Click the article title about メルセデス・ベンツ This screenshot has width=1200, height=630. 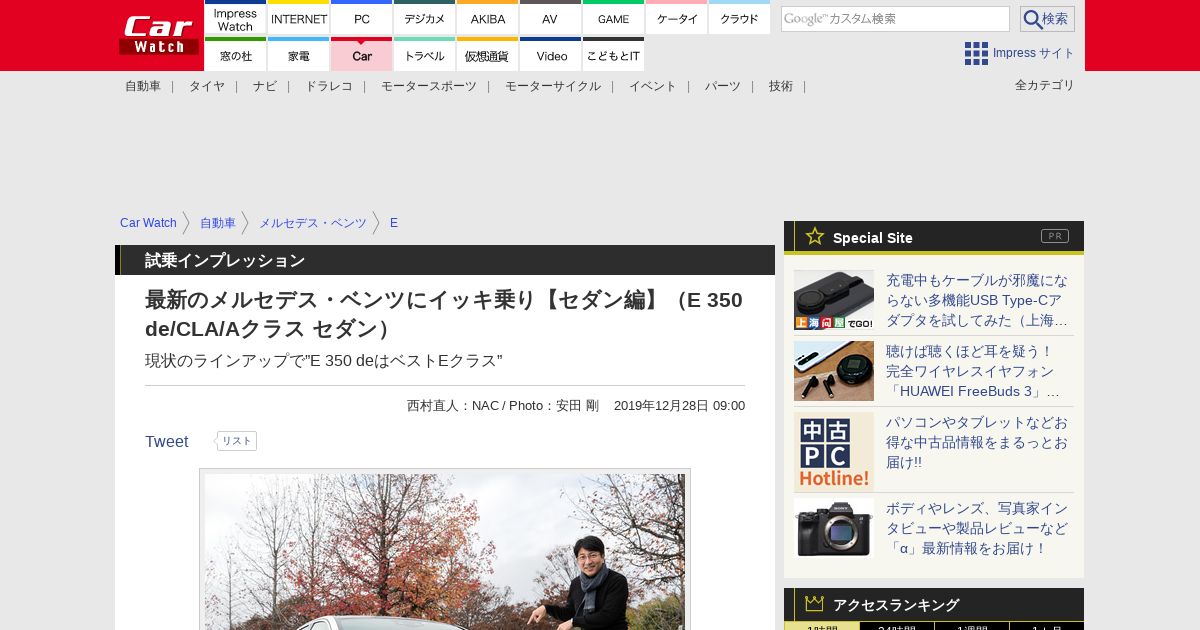(444, 314)
